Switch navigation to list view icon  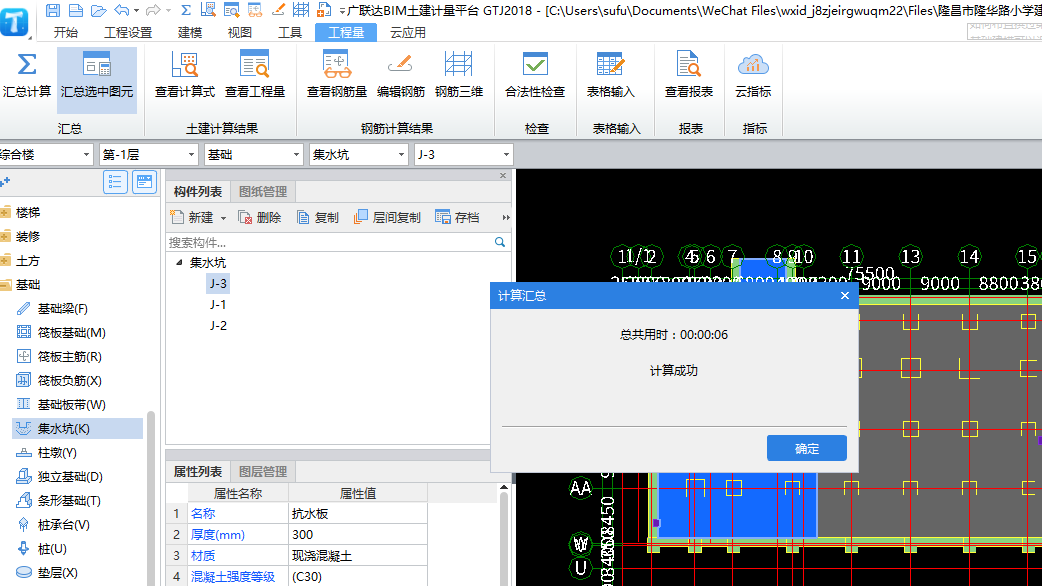[115, 181]
